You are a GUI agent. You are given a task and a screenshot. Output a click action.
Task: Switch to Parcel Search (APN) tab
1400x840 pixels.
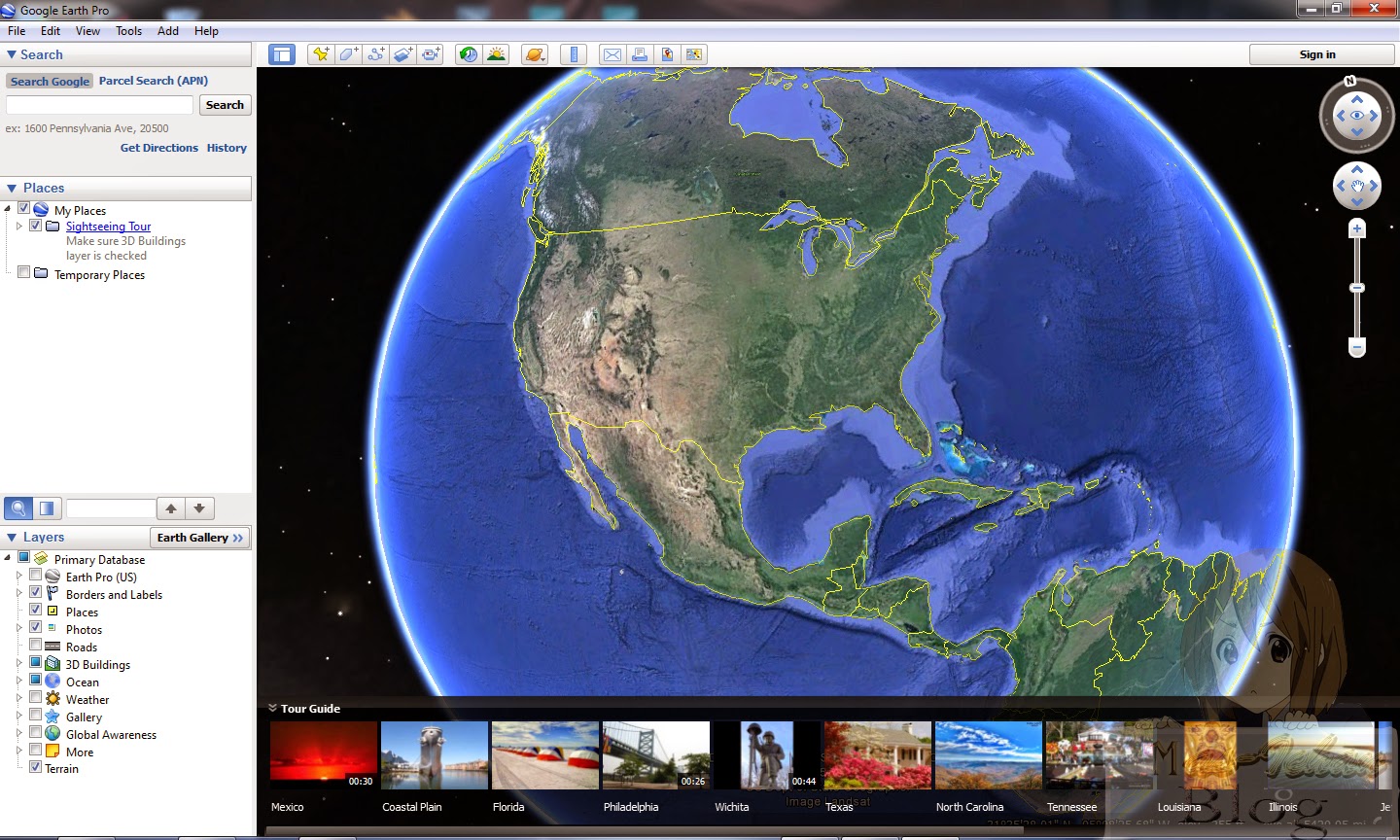point(154,81)
